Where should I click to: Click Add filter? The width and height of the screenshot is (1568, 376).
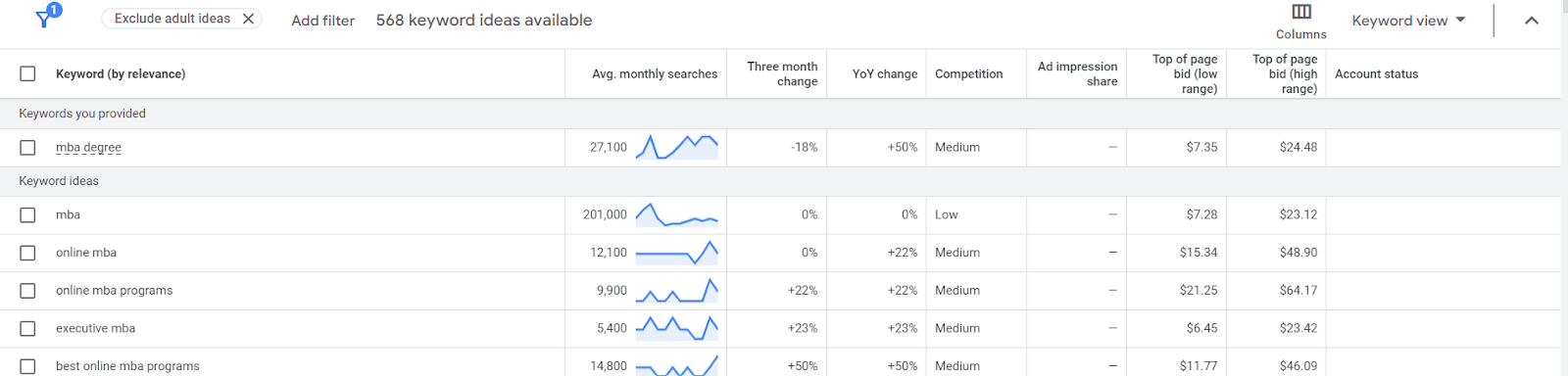point(322,20)
